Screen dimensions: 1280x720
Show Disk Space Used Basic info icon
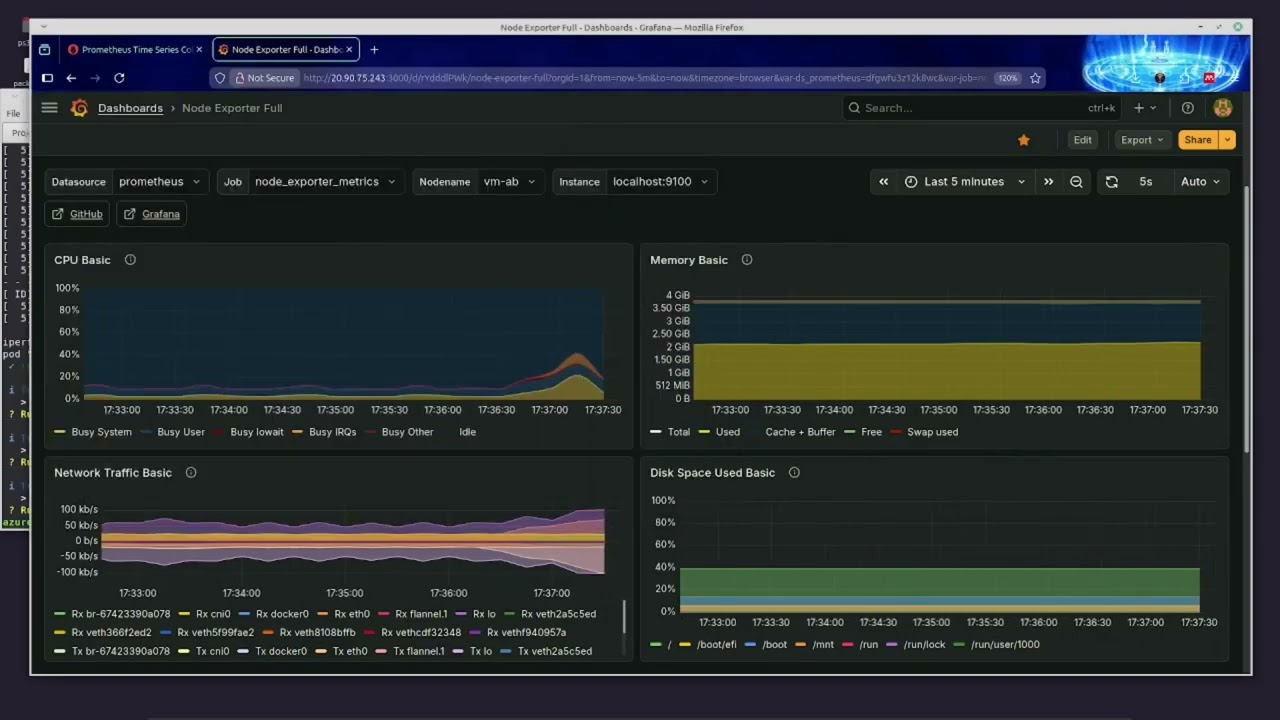coord(794,473)
